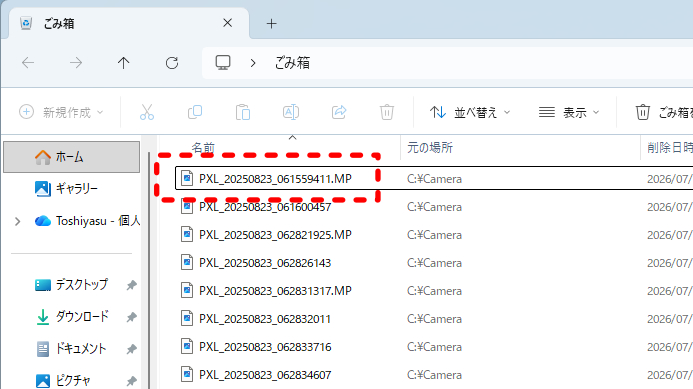
Task: Click the pin icon beside ダウンロード
Action: tap(131, 317)
